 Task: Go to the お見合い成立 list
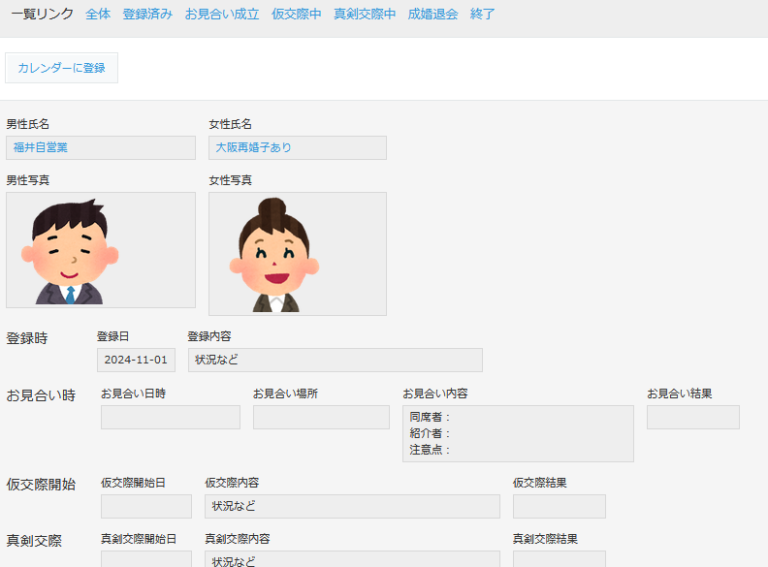click(222, 15)
